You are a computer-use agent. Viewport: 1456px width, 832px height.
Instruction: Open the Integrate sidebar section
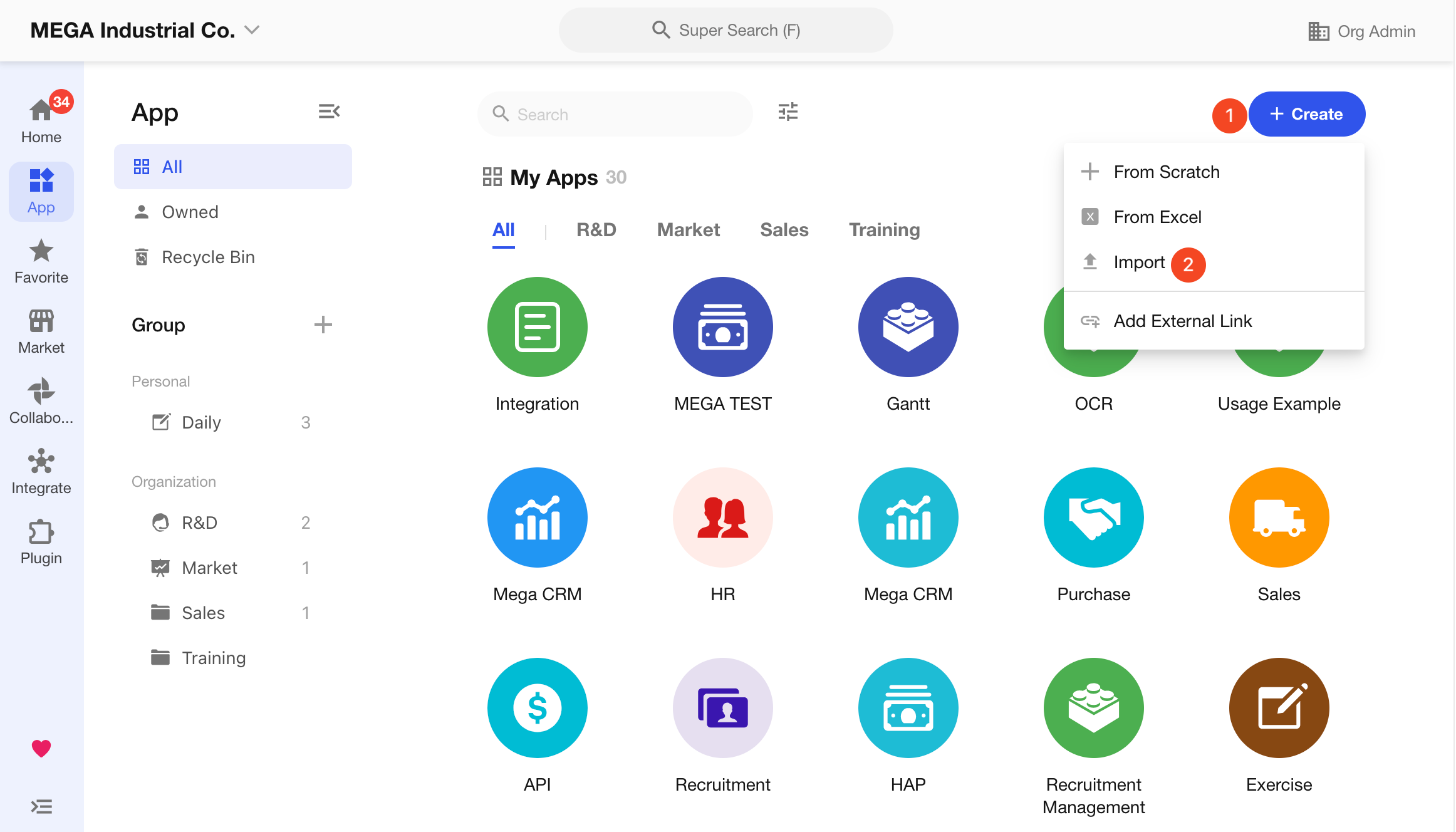tap(41, 471)
